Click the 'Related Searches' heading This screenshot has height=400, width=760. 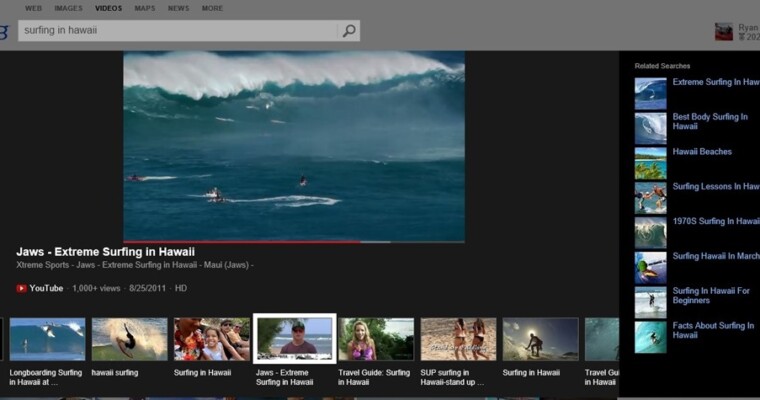coord(662,66)
